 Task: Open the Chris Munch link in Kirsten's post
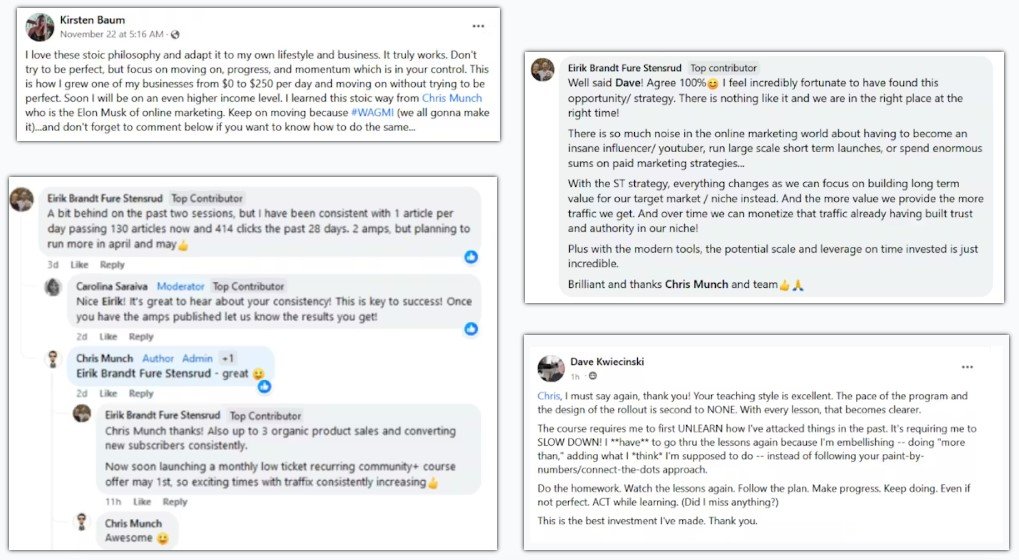point(451,98)
